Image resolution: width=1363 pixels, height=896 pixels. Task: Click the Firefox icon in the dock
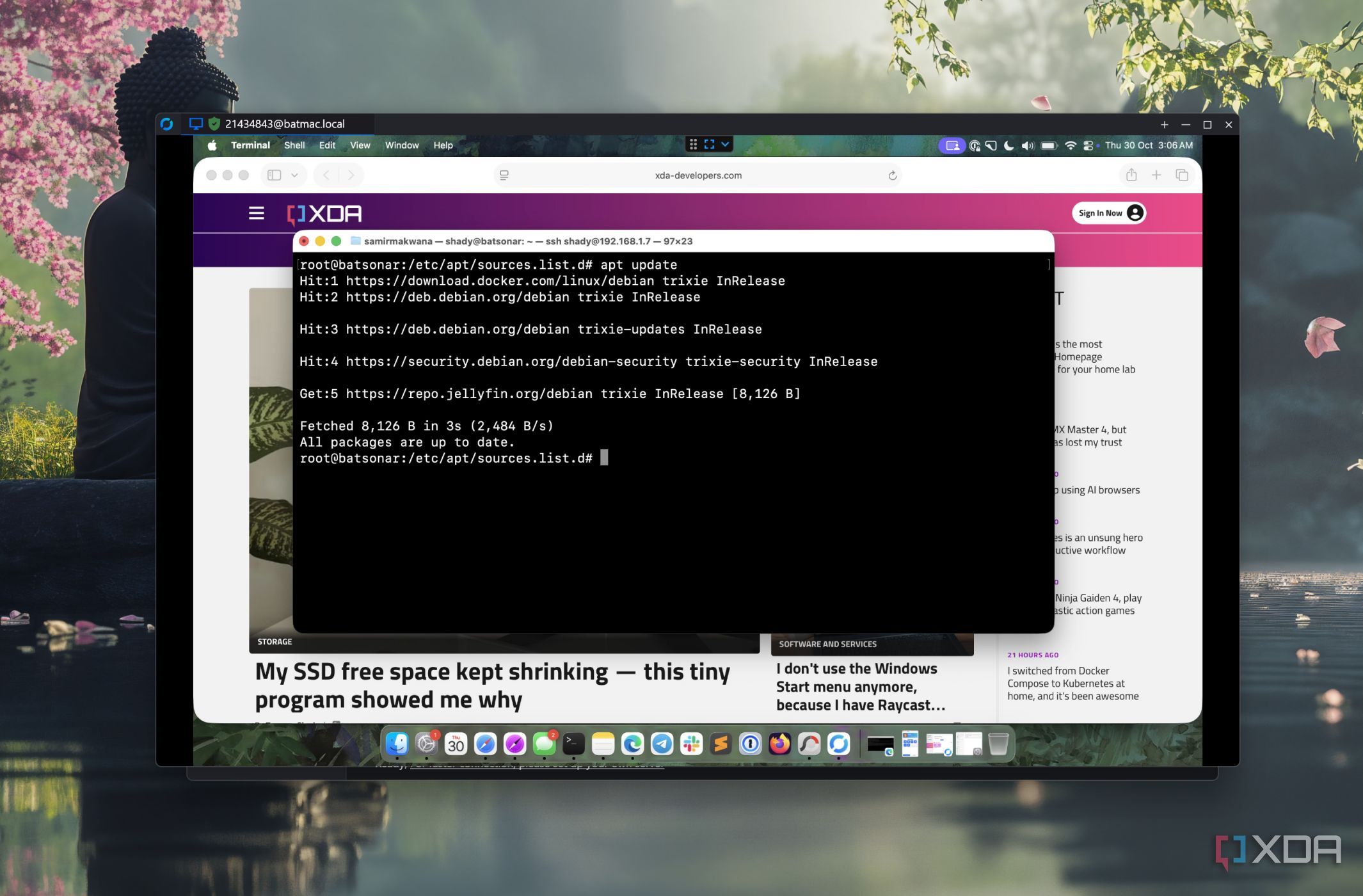(779, 744)
